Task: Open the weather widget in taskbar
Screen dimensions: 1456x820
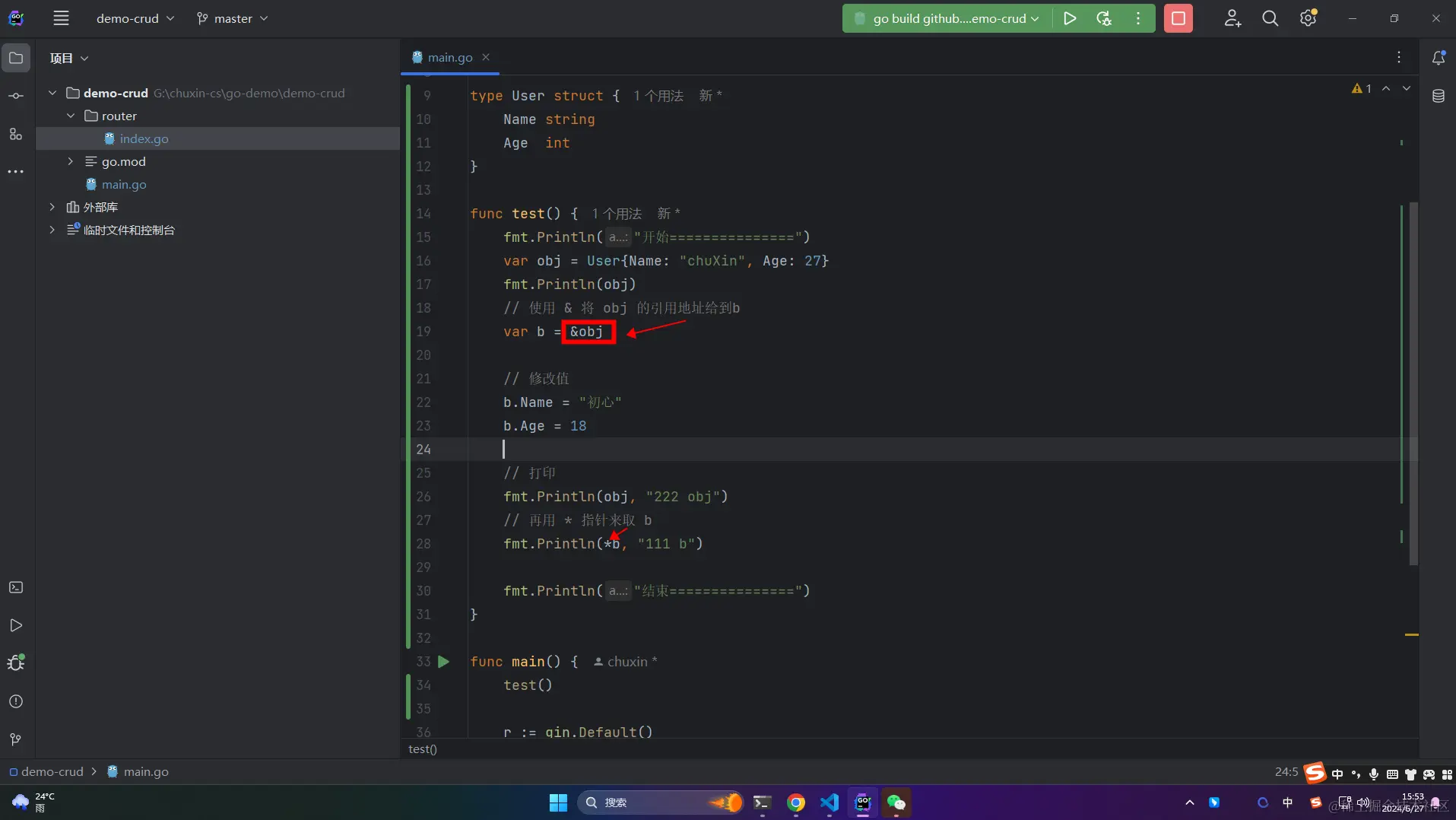Action: [x=34, y=803]
